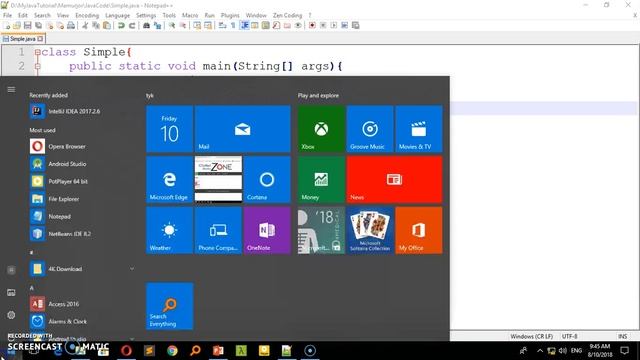Open the Edit menu in Notepad++

(x=23, y=15)
